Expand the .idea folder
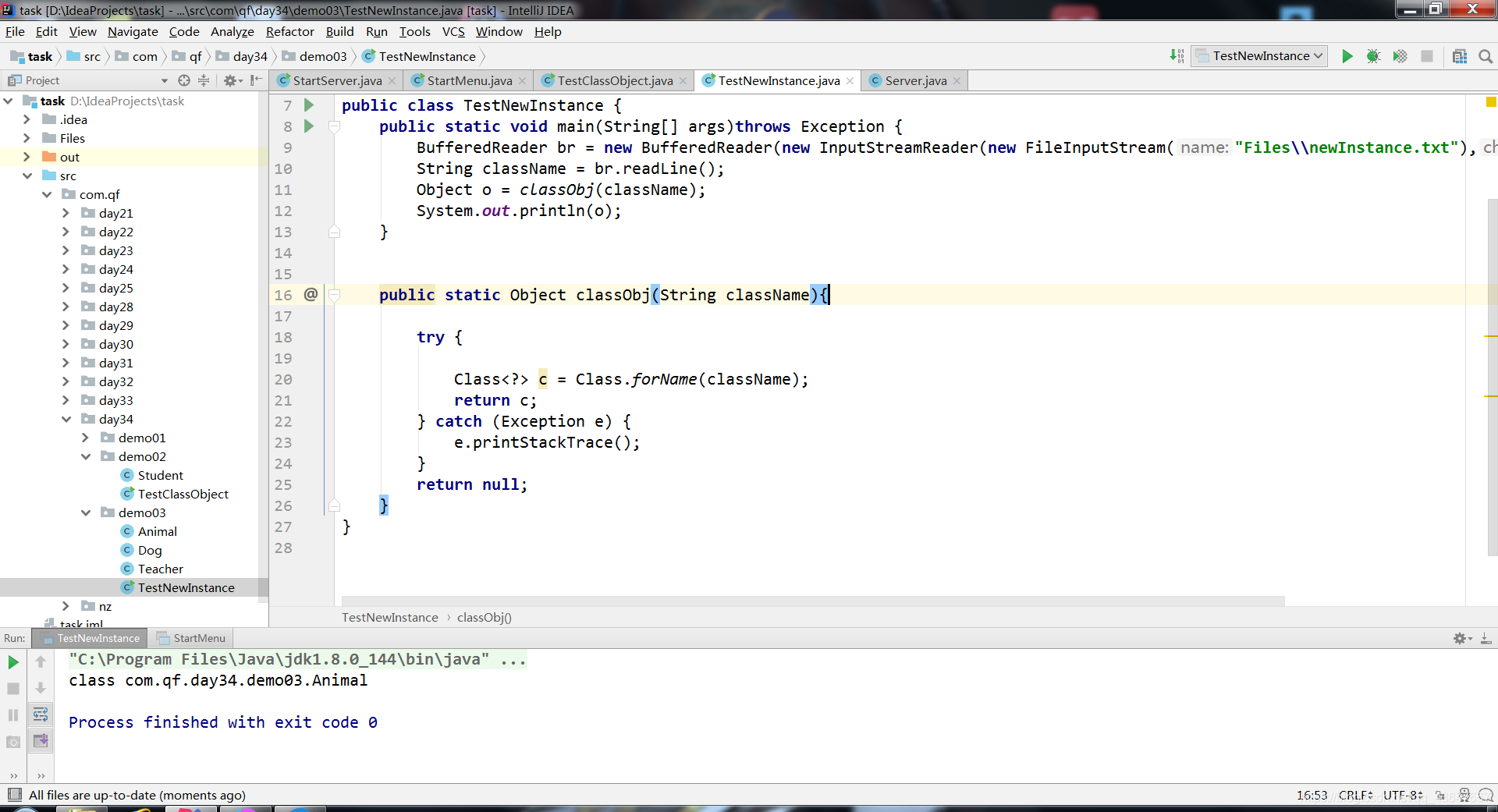The width and height of the screenshot is (1498, 812). click(27, 119)
